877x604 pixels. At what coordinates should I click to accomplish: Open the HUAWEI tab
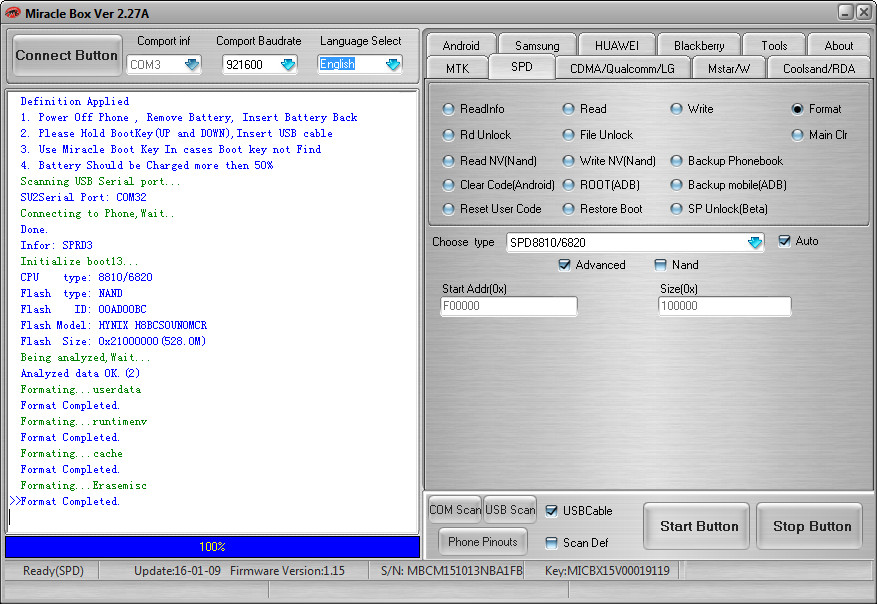coord(616,45)
